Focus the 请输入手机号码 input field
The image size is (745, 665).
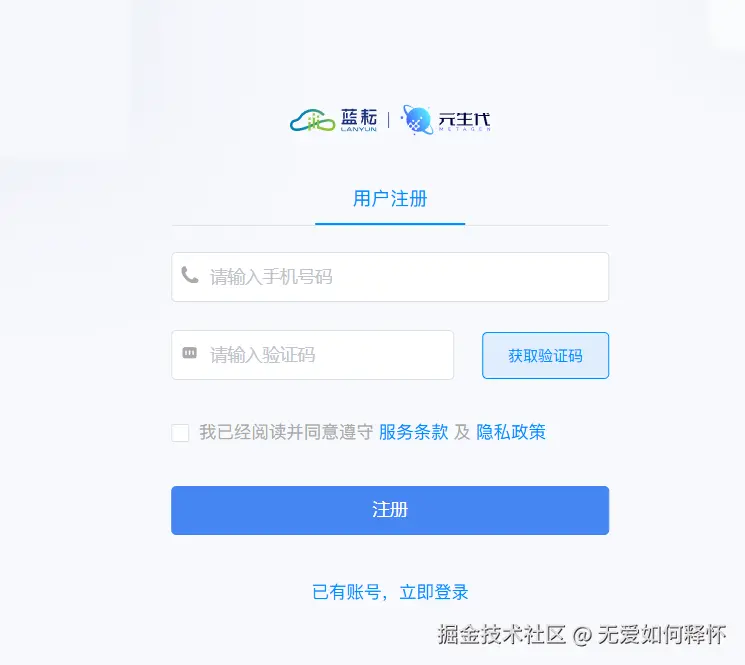pyautogui.click(x=390, y=277)
